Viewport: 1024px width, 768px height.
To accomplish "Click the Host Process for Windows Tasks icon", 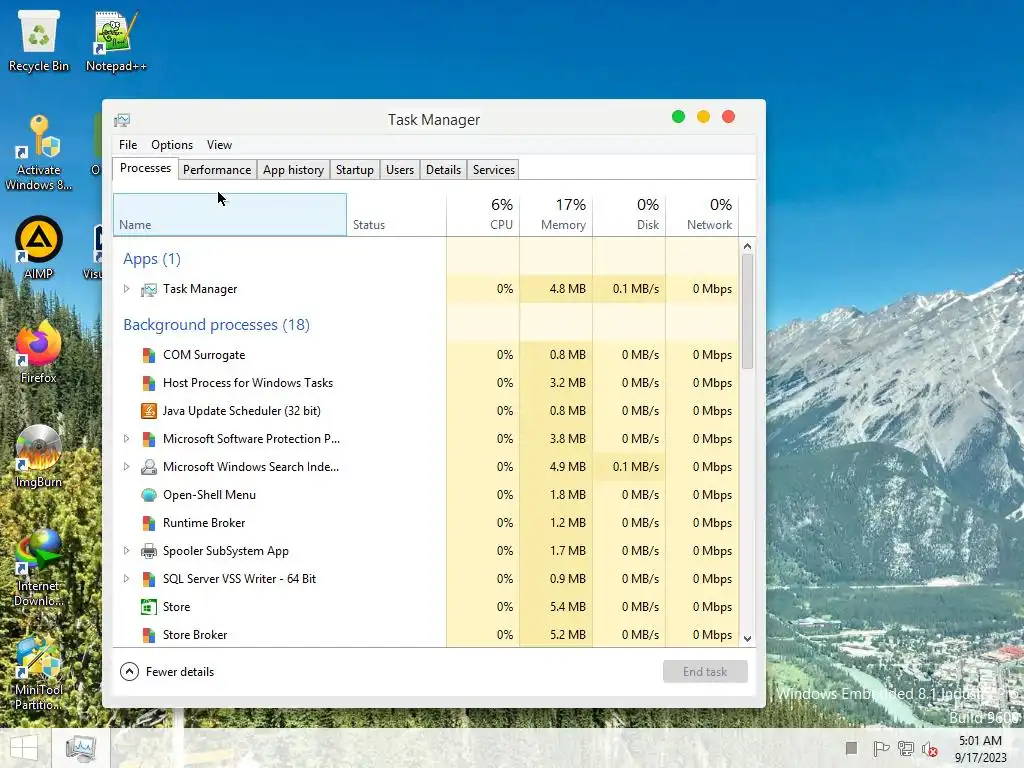I will pos(149,383).
